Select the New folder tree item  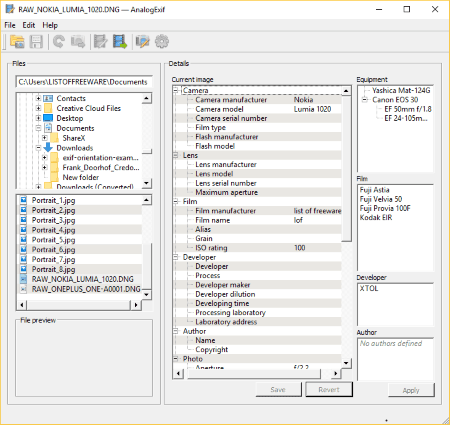[81, 177]
